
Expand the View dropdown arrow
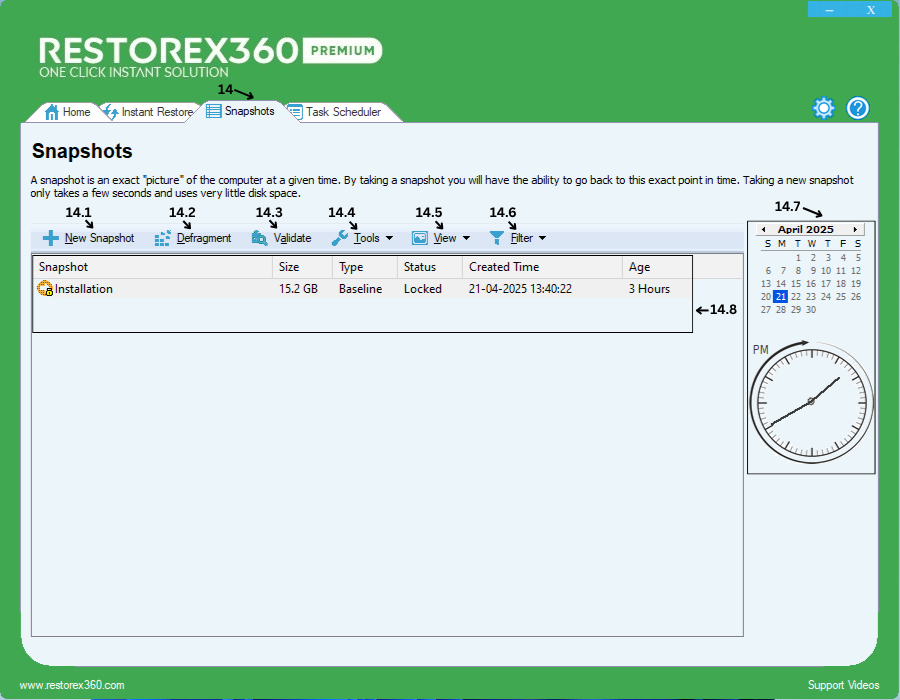466,239
